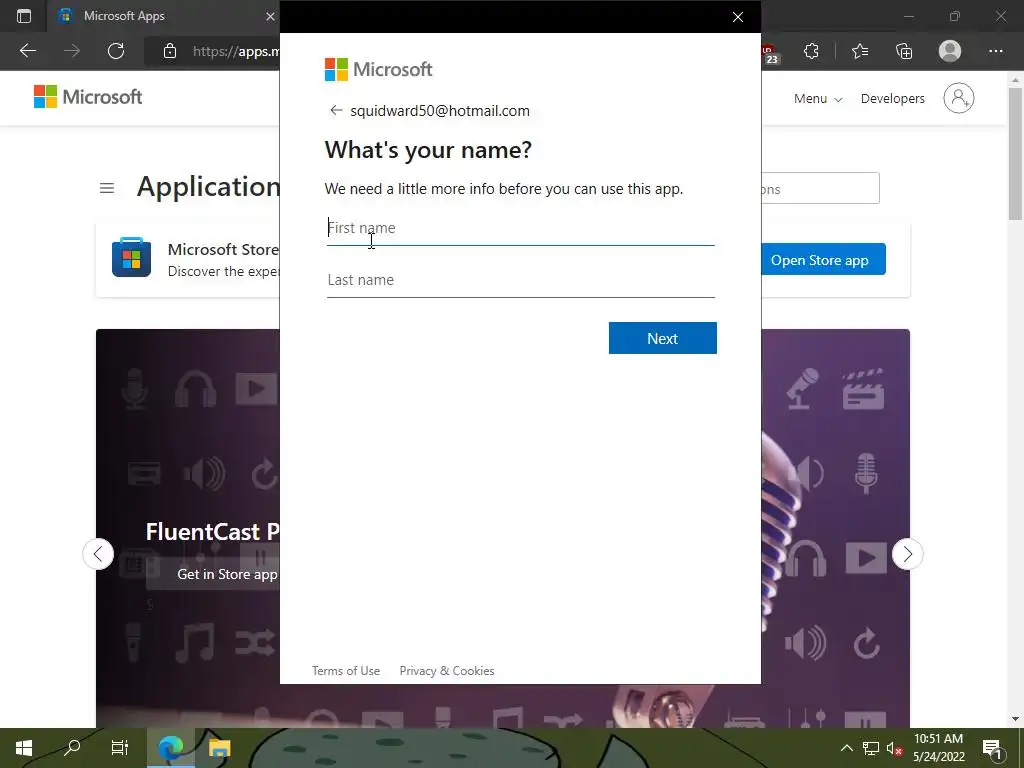Open the red extension icon with badge 23

(771, 52)
